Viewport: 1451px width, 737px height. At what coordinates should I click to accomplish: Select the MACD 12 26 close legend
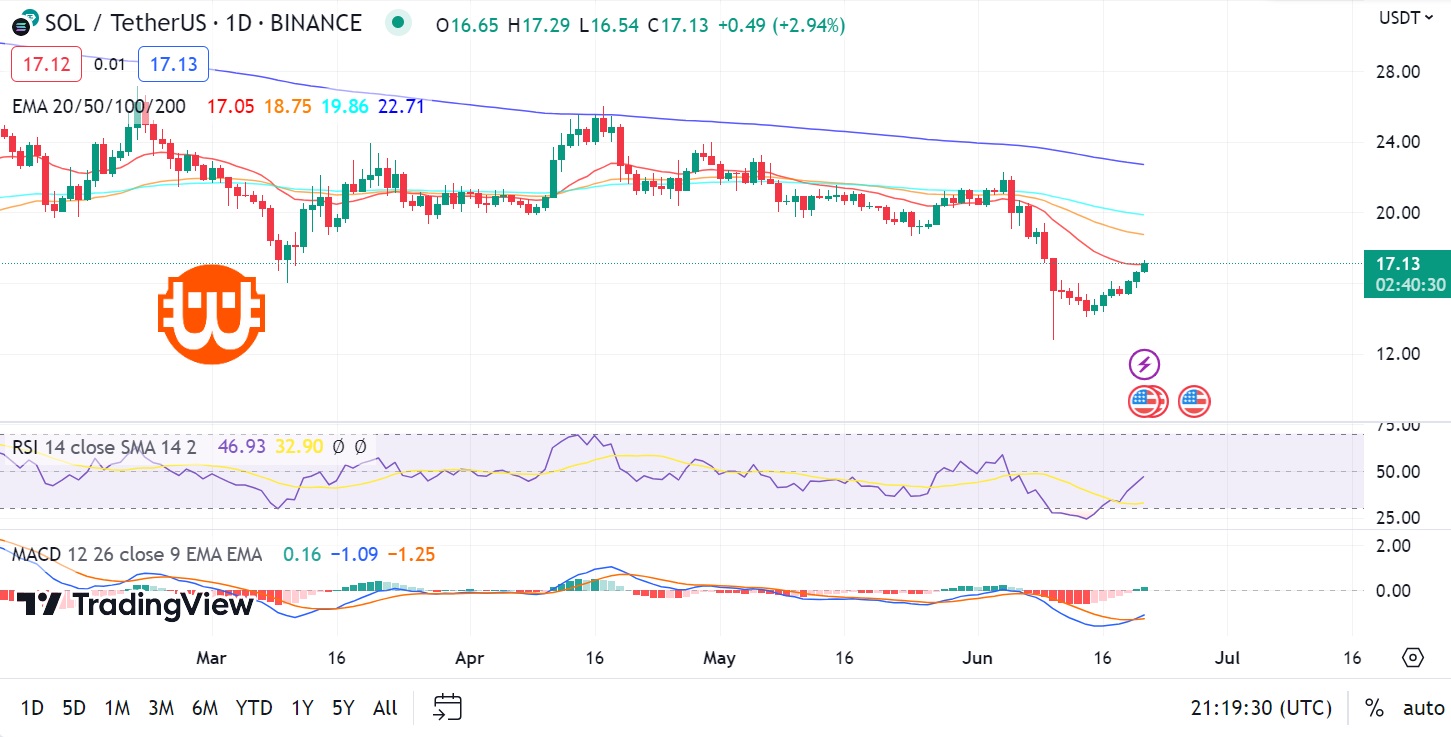[x=137, y=554]
